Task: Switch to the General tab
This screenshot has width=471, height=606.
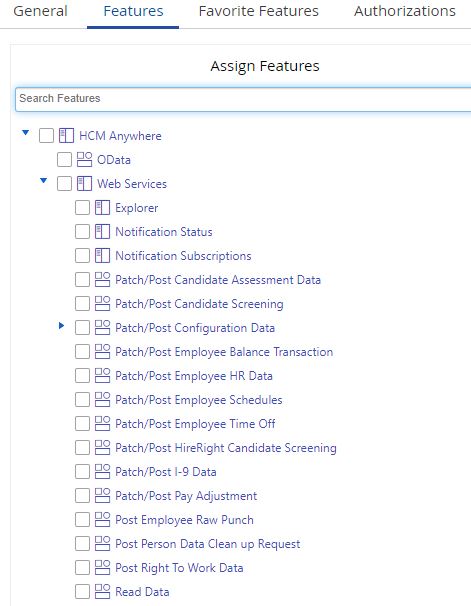Action: click(41, 11)
